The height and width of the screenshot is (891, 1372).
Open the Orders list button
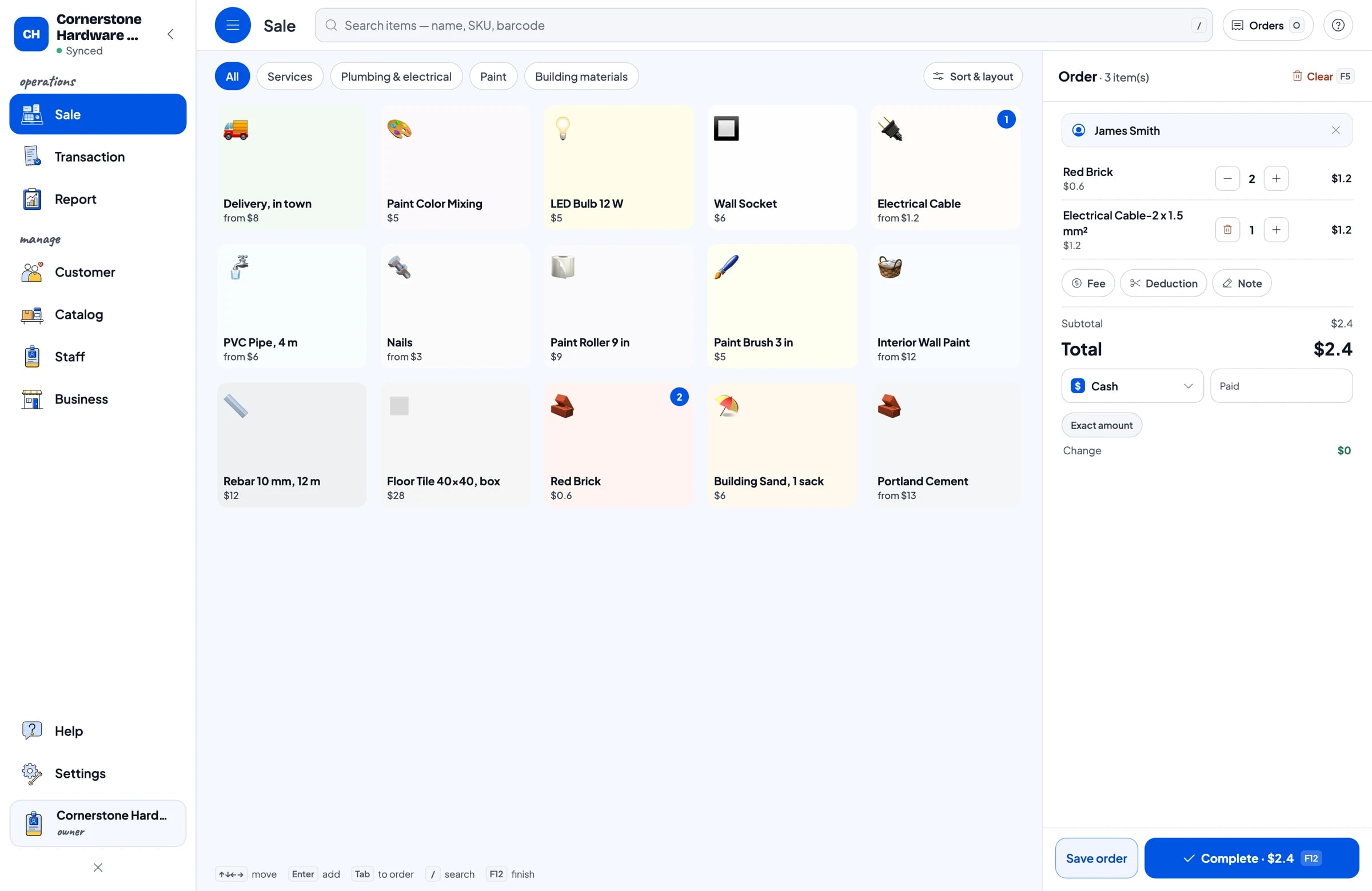point(1267,25)
